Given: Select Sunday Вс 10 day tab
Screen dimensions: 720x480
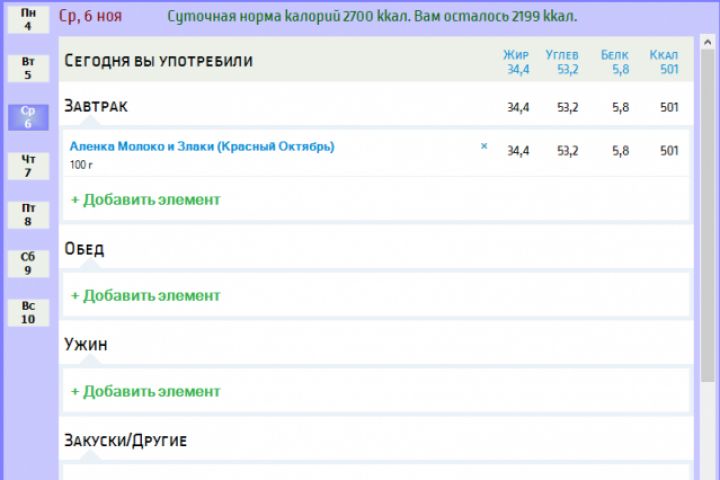Looking at the screenshot, I should pyautogui.click(x=28, y=312).
